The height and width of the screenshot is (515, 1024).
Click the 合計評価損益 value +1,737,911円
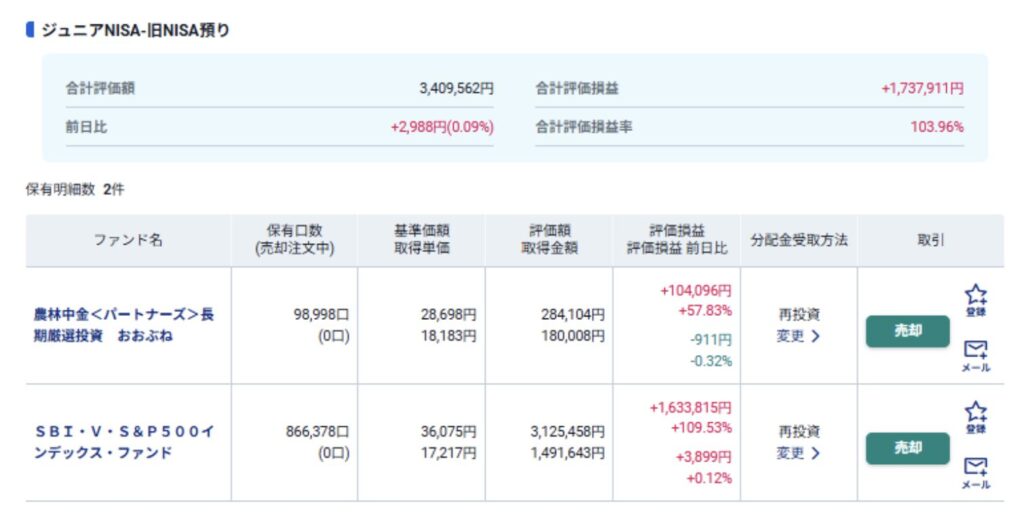pos(922,89)
